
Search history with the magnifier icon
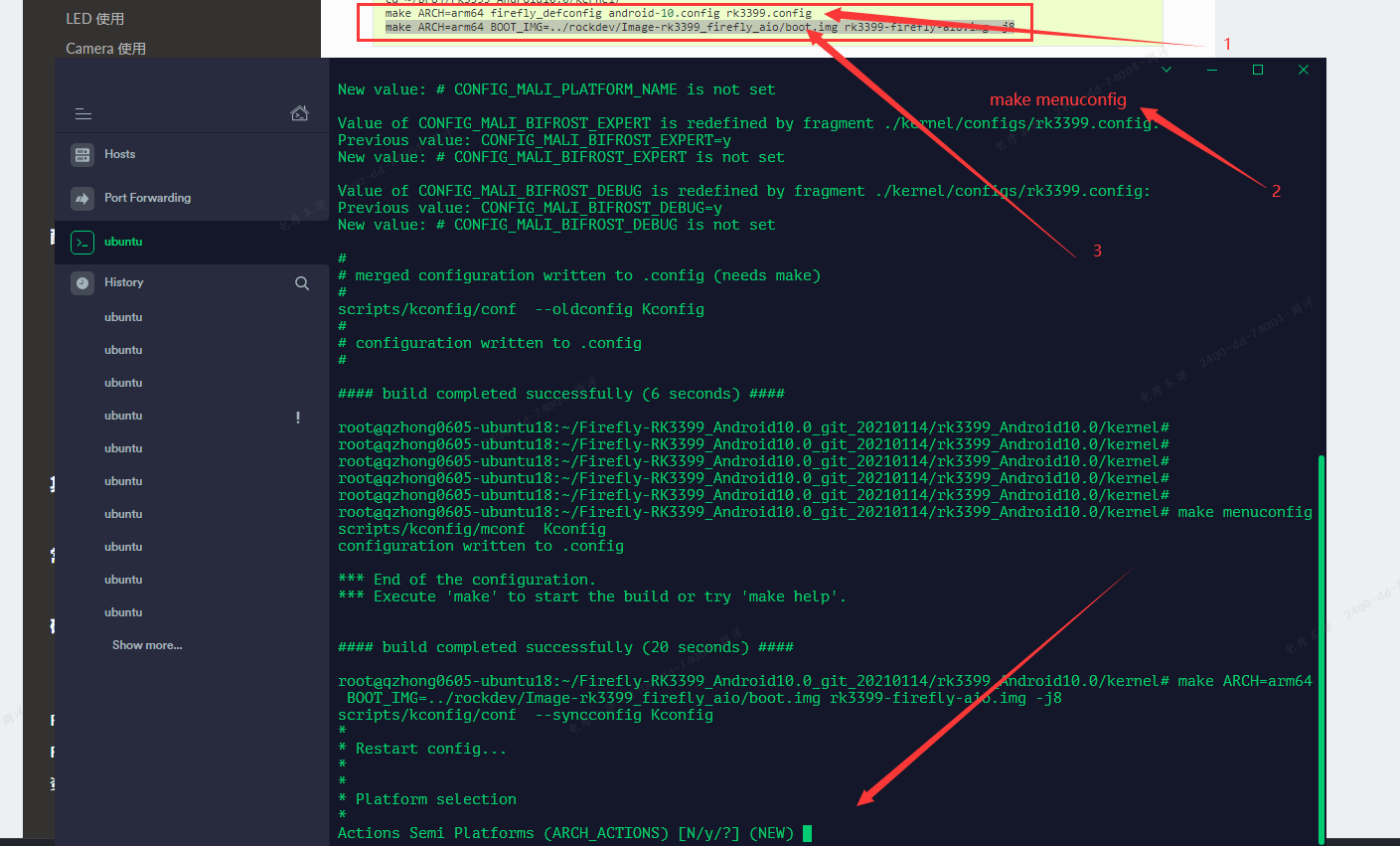click(302, 283)
